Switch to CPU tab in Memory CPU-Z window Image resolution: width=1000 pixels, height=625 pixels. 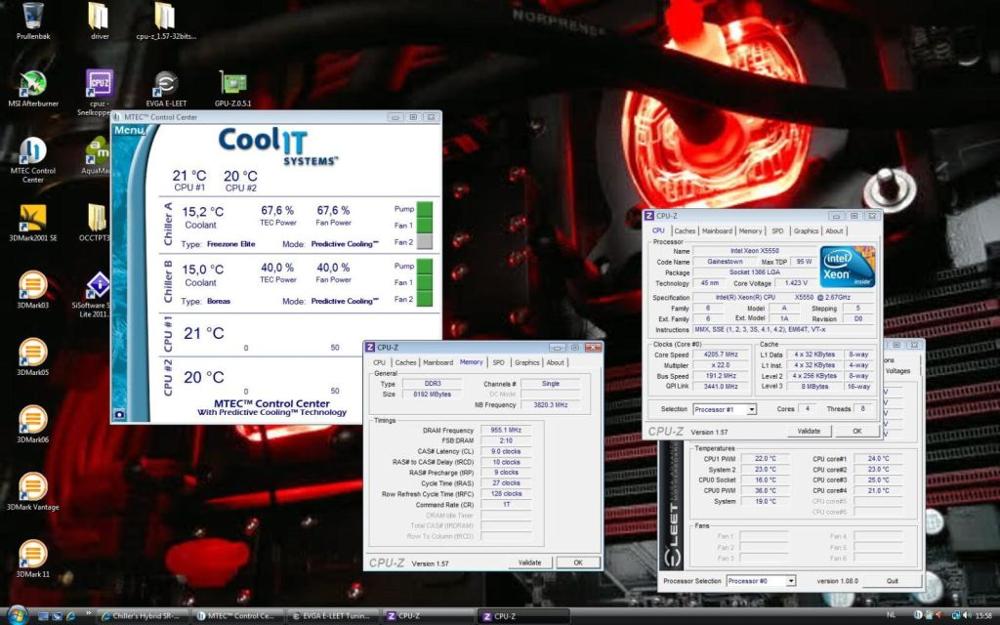click(379, 362)
